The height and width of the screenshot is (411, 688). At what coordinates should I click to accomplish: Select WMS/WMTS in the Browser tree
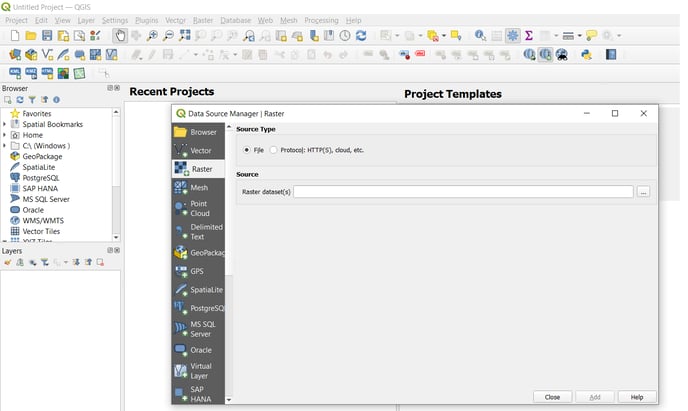[43, 221]
